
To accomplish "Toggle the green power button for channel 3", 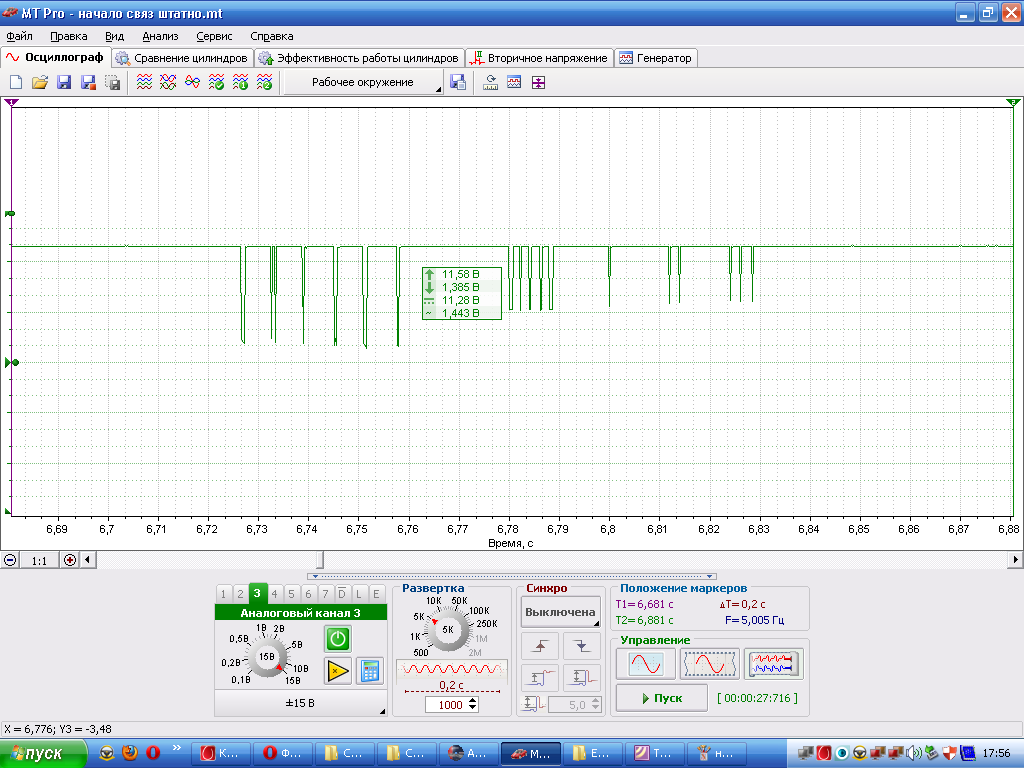I will point(338,639).
